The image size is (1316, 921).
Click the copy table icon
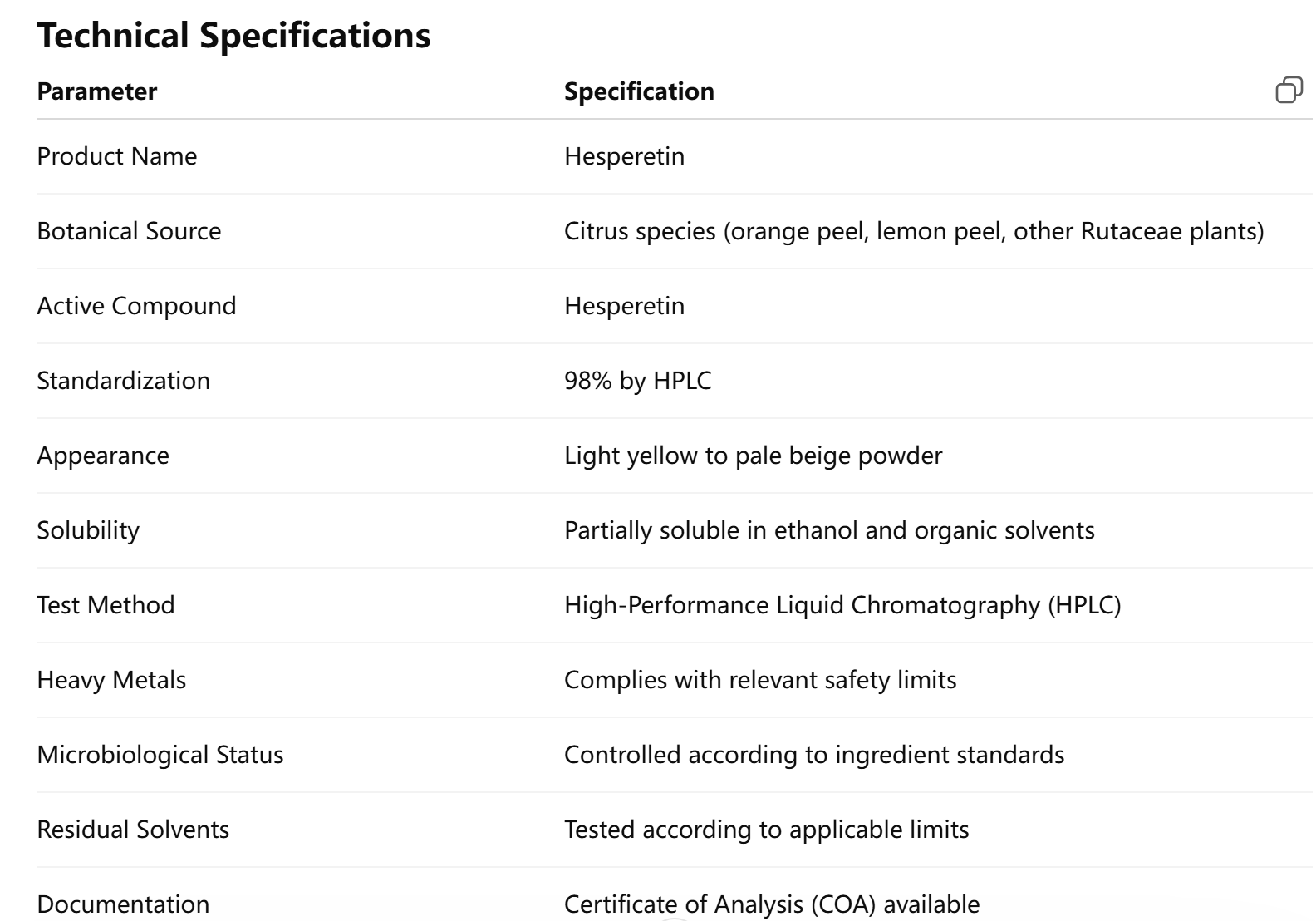[x=1289, y=90]
